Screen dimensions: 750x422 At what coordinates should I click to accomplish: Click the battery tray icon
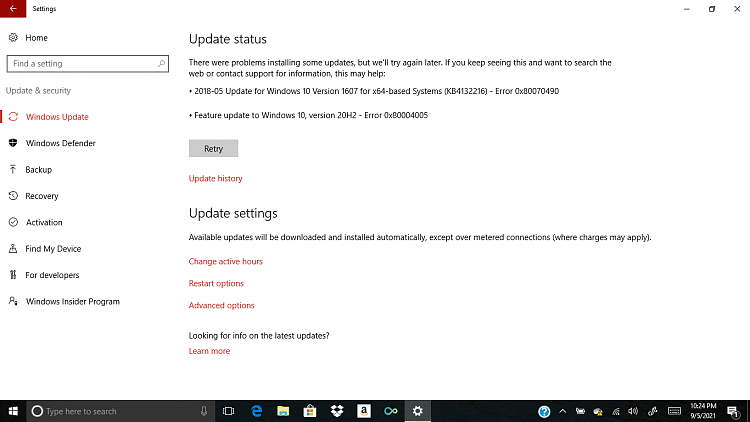[580, 411]
